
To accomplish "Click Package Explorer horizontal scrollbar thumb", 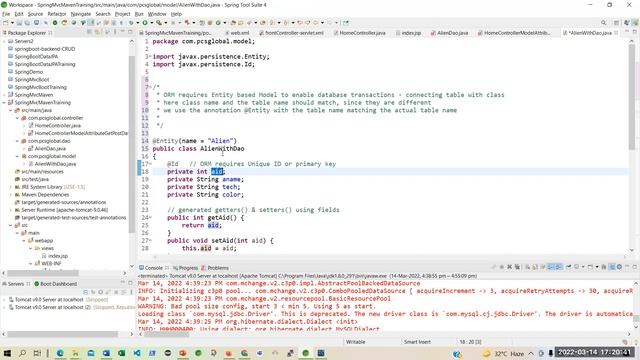I will [43, 273].
